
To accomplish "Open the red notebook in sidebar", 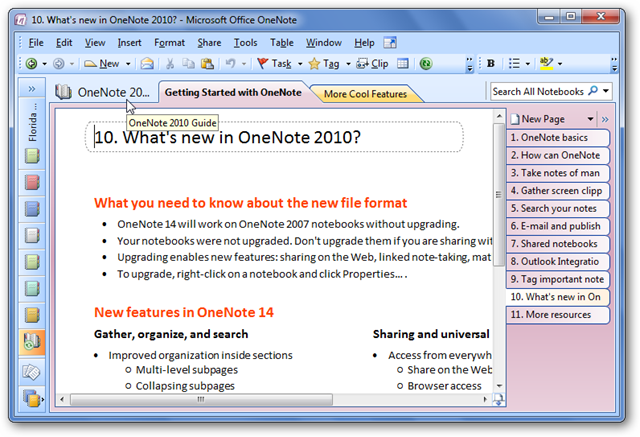I will 32,182.
